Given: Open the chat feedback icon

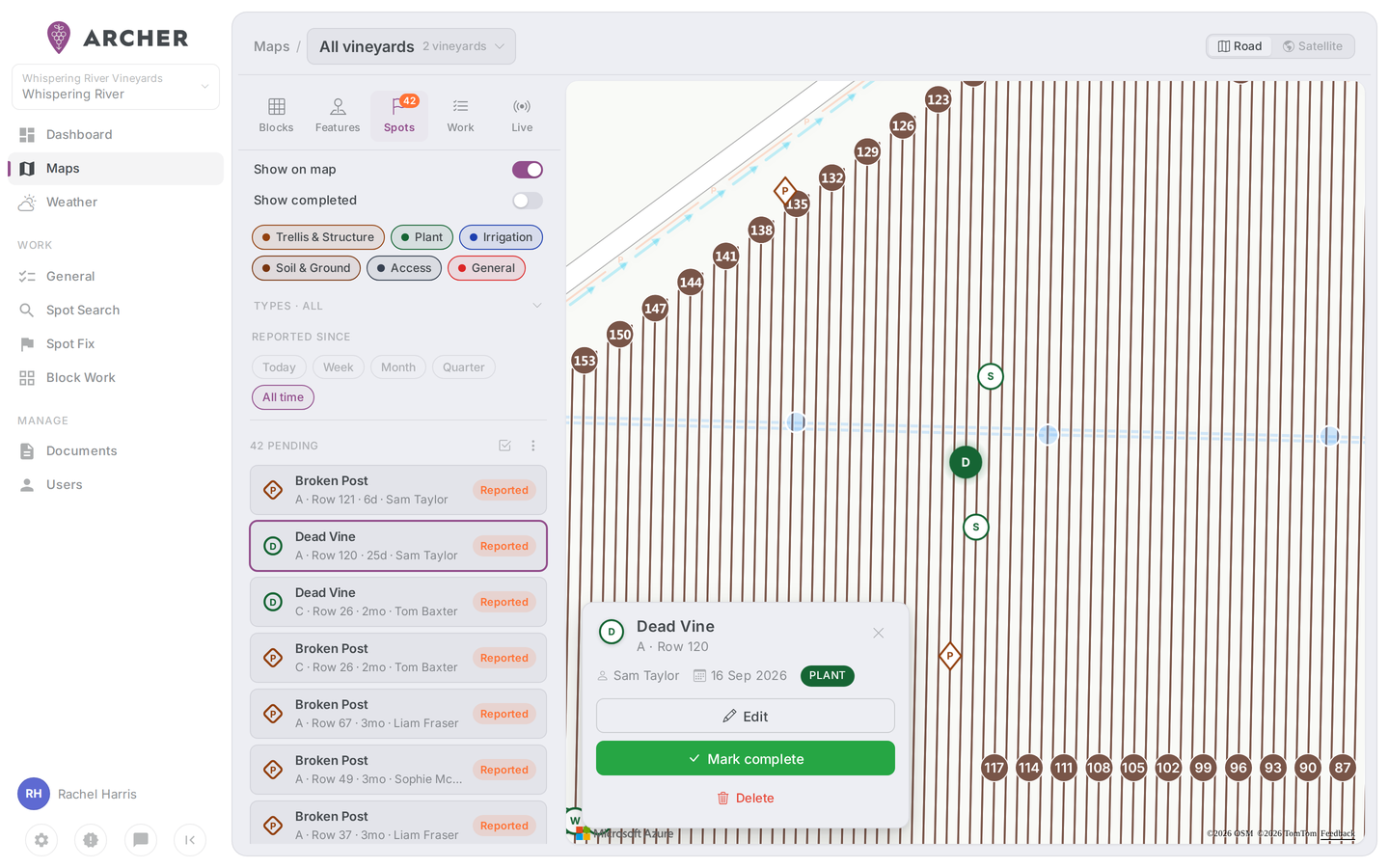Looking at the screenshot, I should (x=141, y=840).
